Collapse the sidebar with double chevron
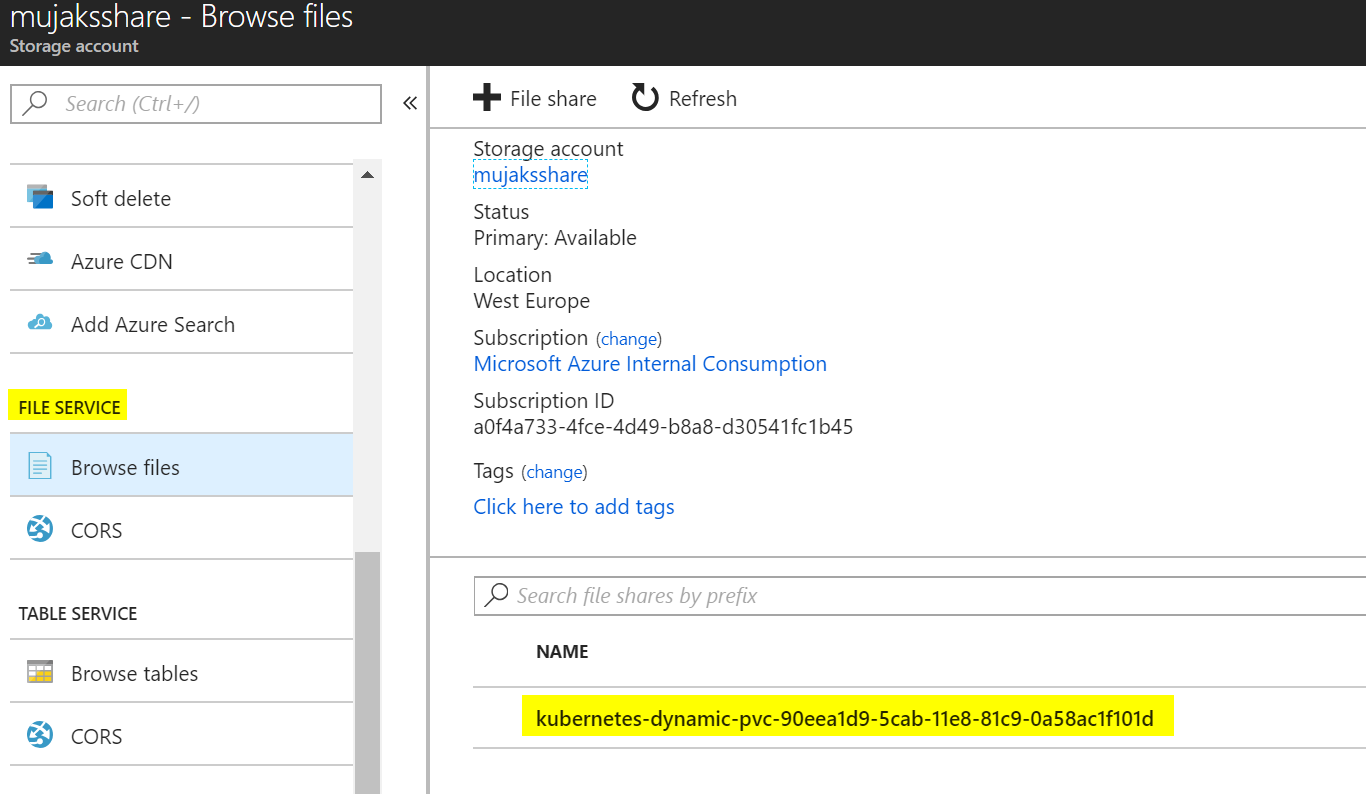 [409, 103]
